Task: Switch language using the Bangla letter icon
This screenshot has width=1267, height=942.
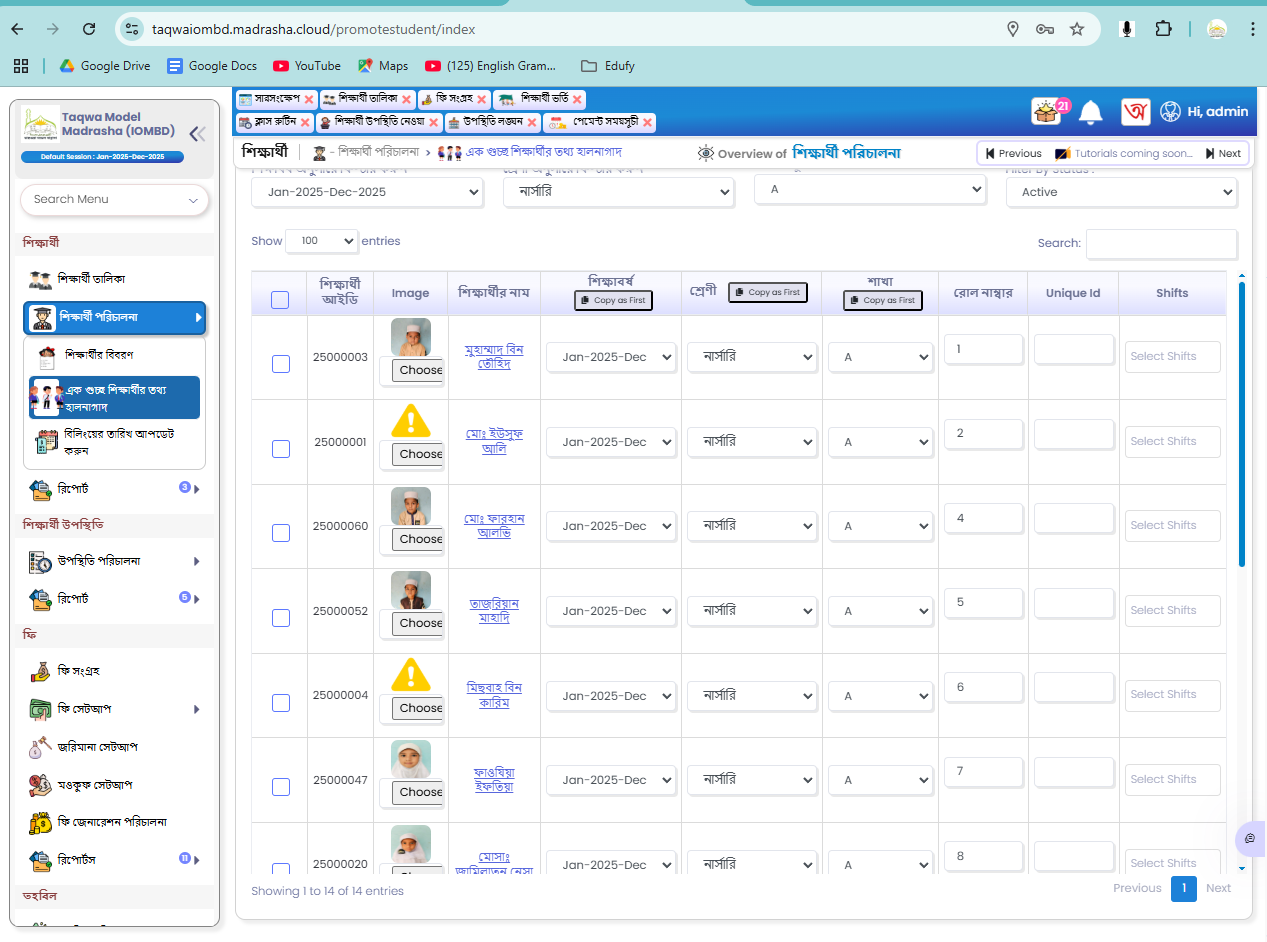Action: [1135, 111]
